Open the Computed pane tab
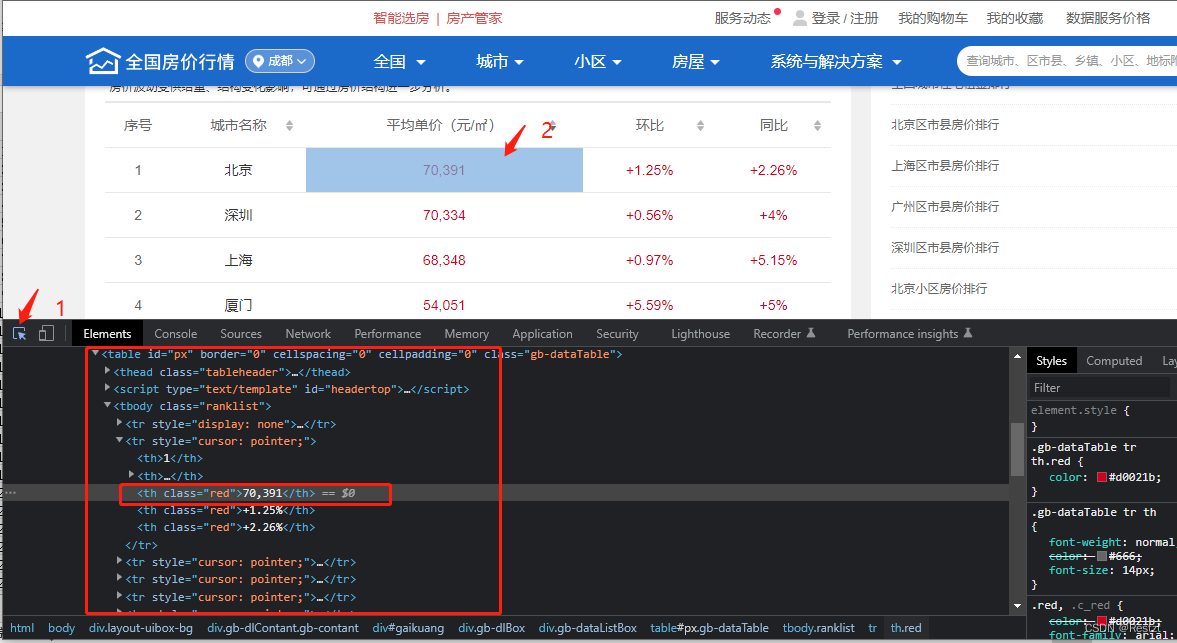 coord(1114,361)
